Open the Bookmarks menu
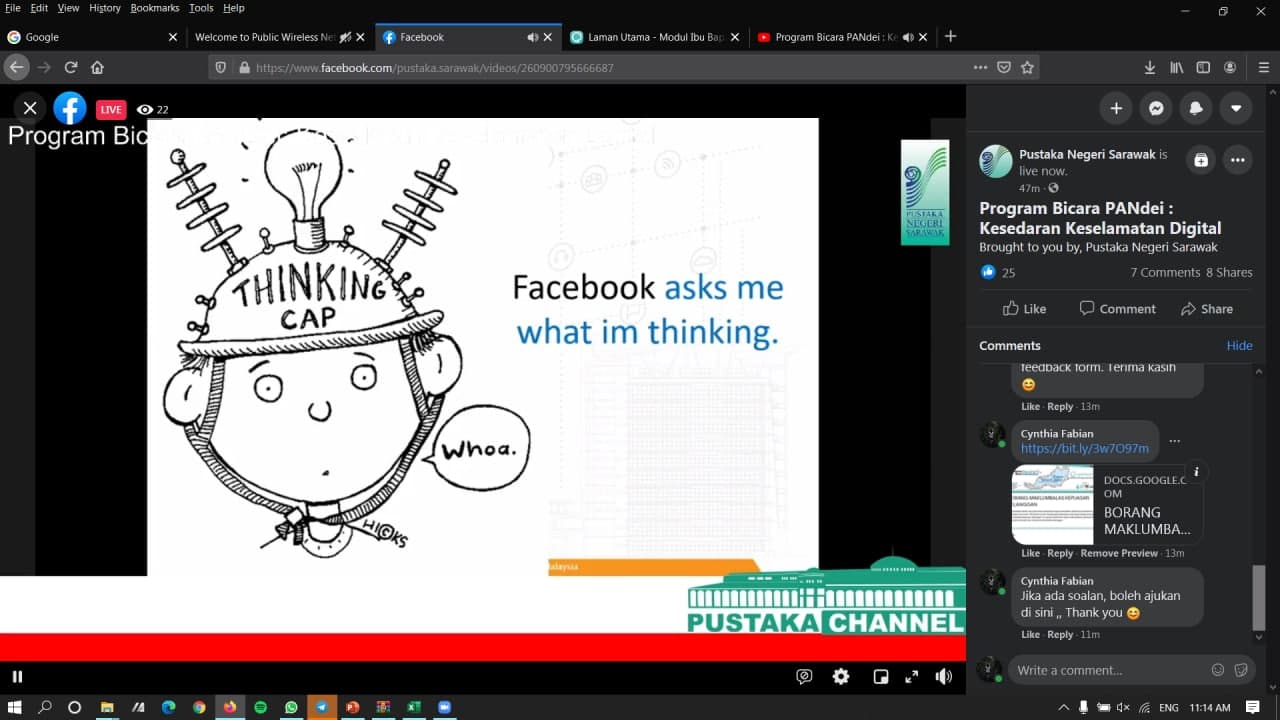The height and width of the screenshot is (720, 1280). point(155,8)
